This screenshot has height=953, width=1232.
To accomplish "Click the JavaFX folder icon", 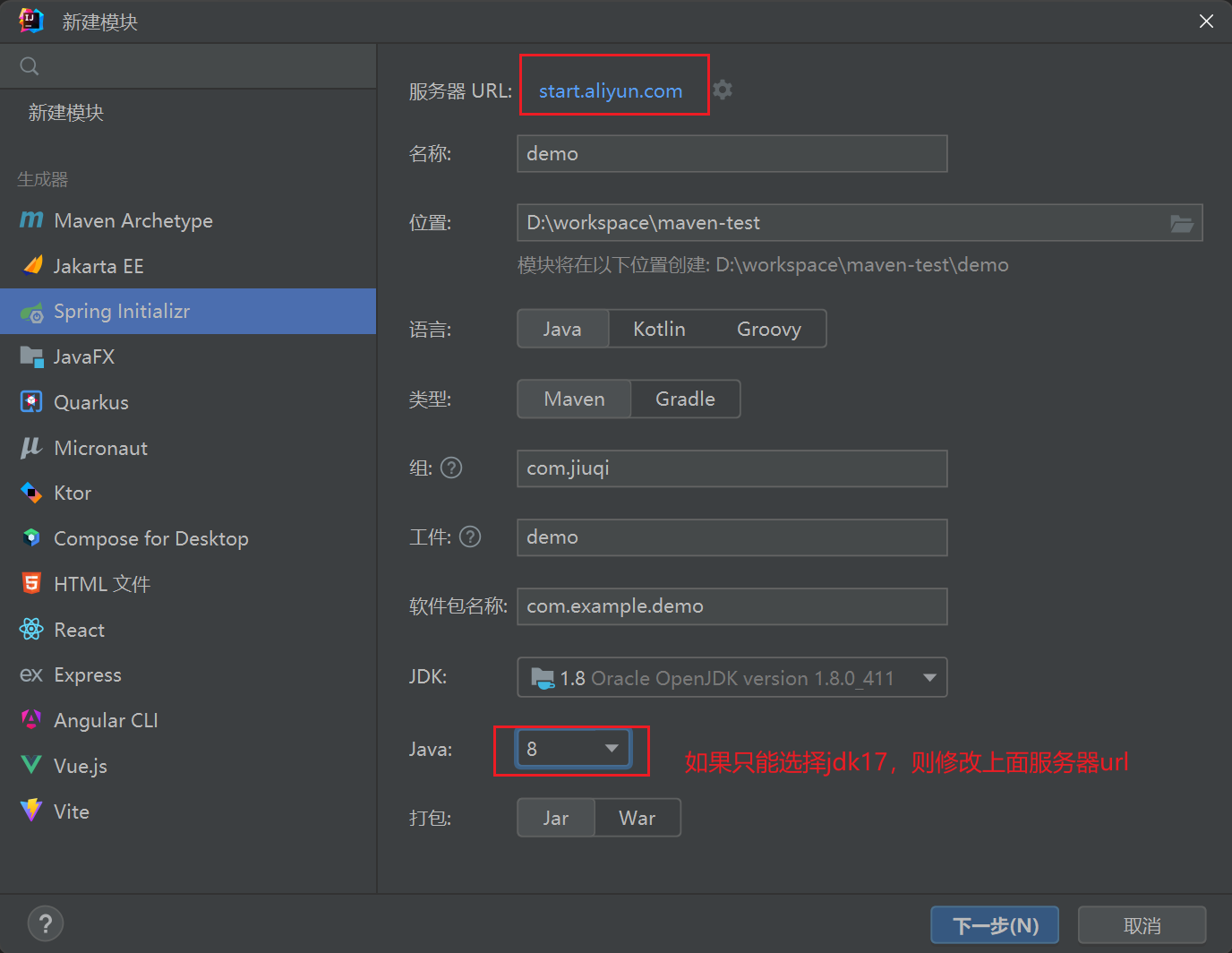I will 31,356.
